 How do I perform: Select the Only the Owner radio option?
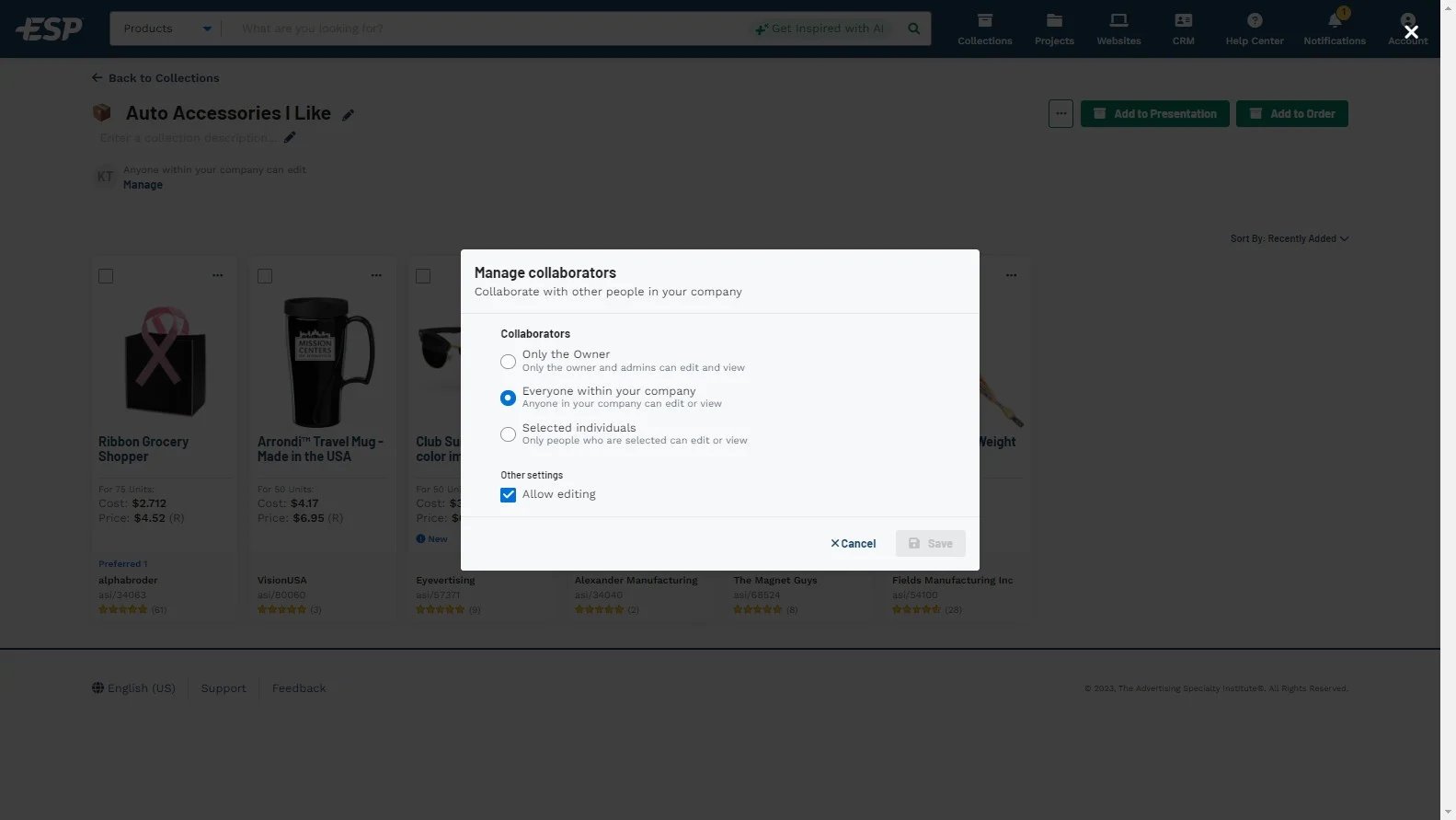click(508, 362)
